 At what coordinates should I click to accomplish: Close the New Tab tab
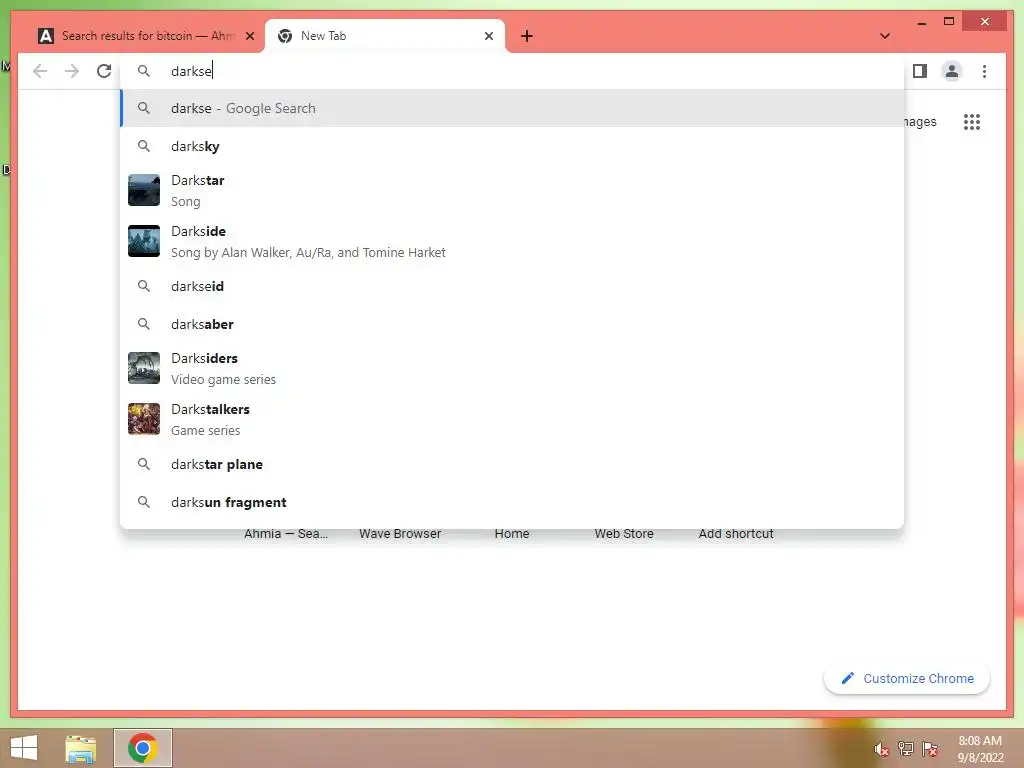(488, 36)
